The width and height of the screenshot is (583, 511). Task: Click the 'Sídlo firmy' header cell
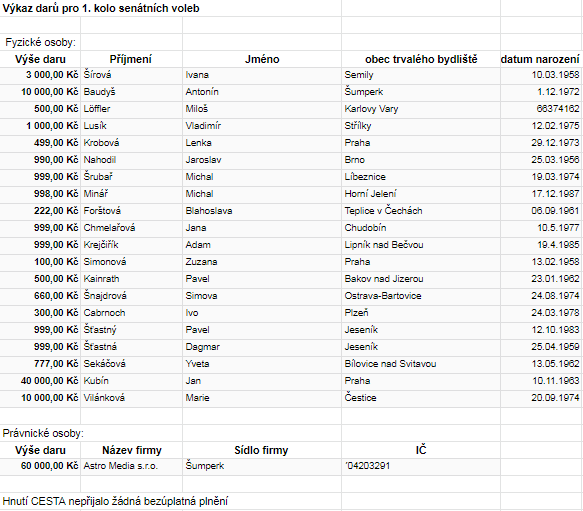tap(262, 450)
